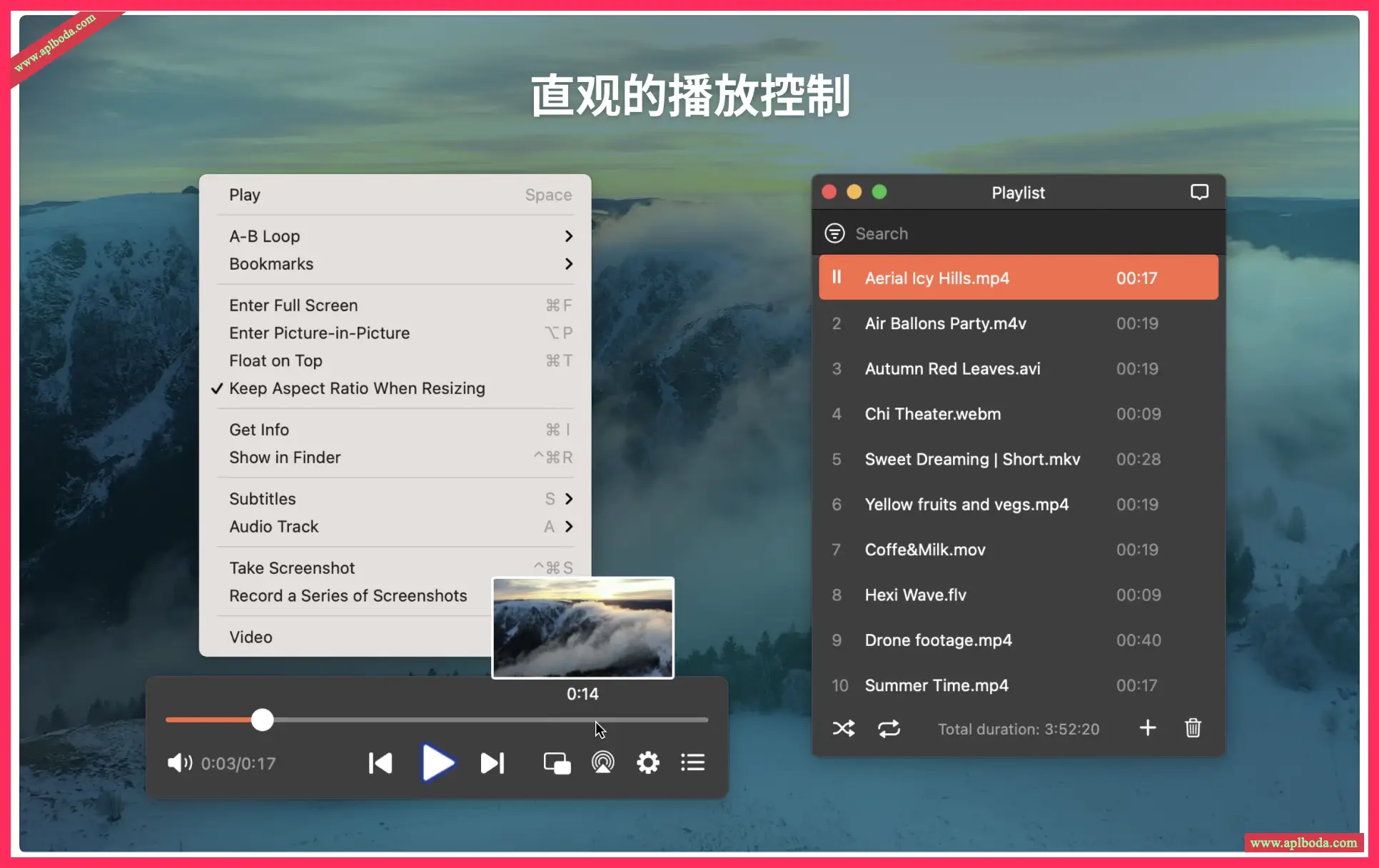Viewport: 1379px width, 868px height.
Task: Choose Enter Full Screen from menu
Action: pyautogui.click(x=293, y=305)
